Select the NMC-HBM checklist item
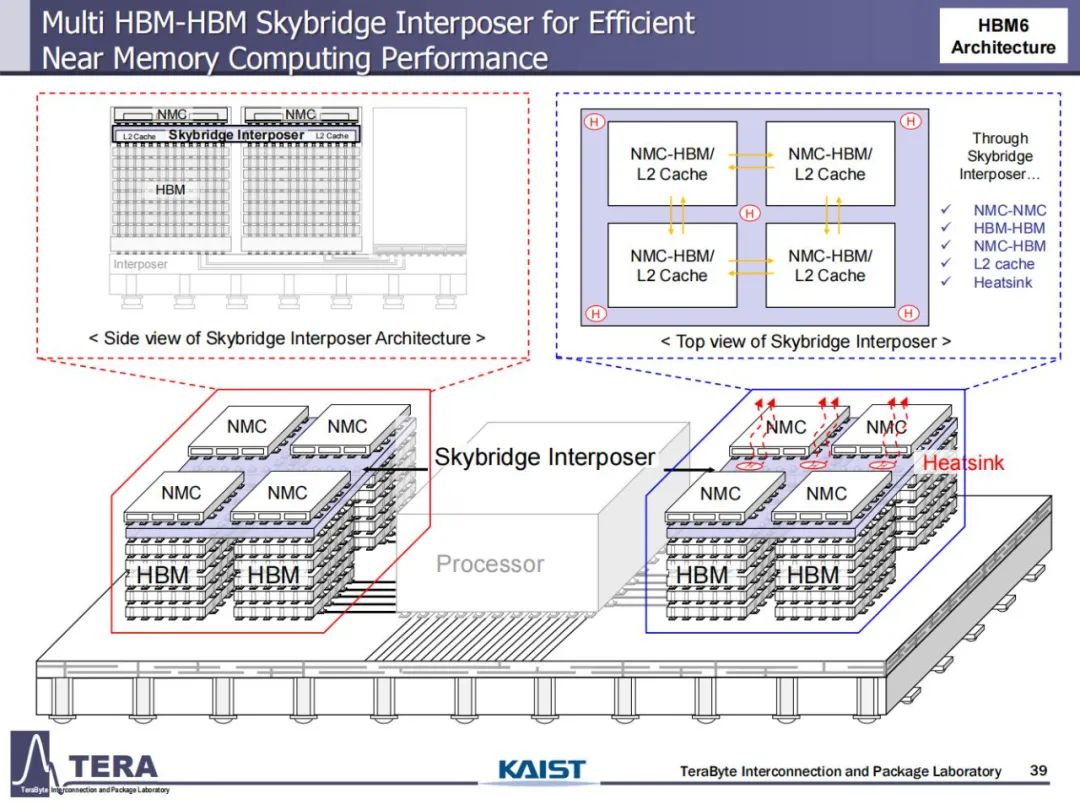The image size is (1080, 810). (1009, 246)
